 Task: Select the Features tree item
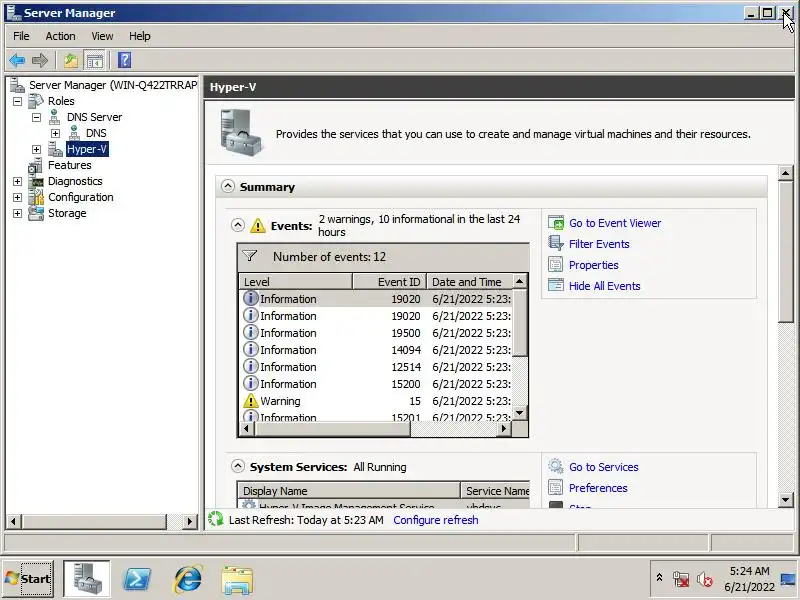click(69, 165)
